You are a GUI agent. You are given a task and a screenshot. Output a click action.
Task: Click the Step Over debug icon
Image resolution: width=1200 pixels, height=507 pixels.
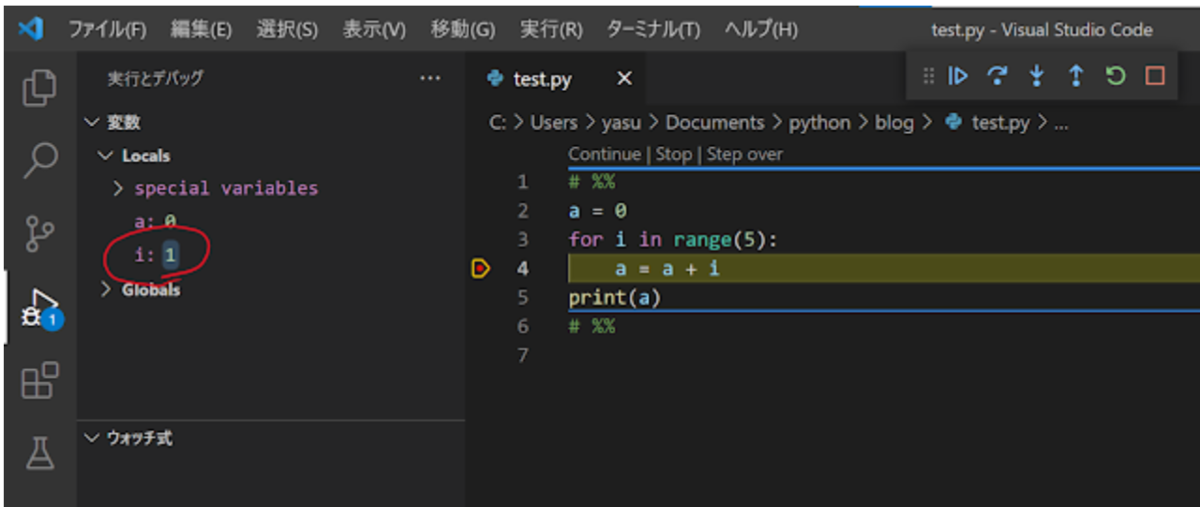[x=997, y=76]
